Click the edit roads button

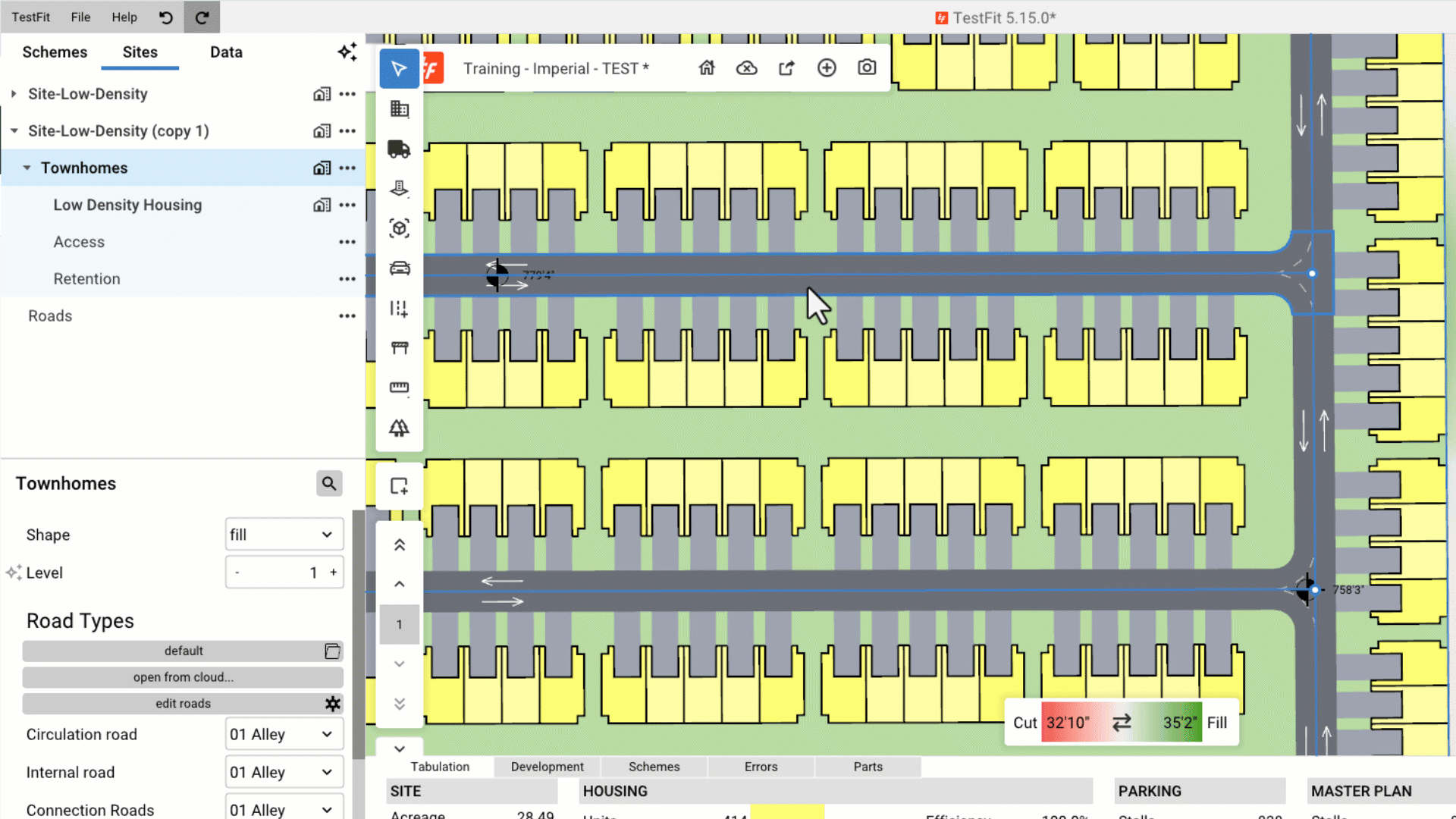click(183, 704)
